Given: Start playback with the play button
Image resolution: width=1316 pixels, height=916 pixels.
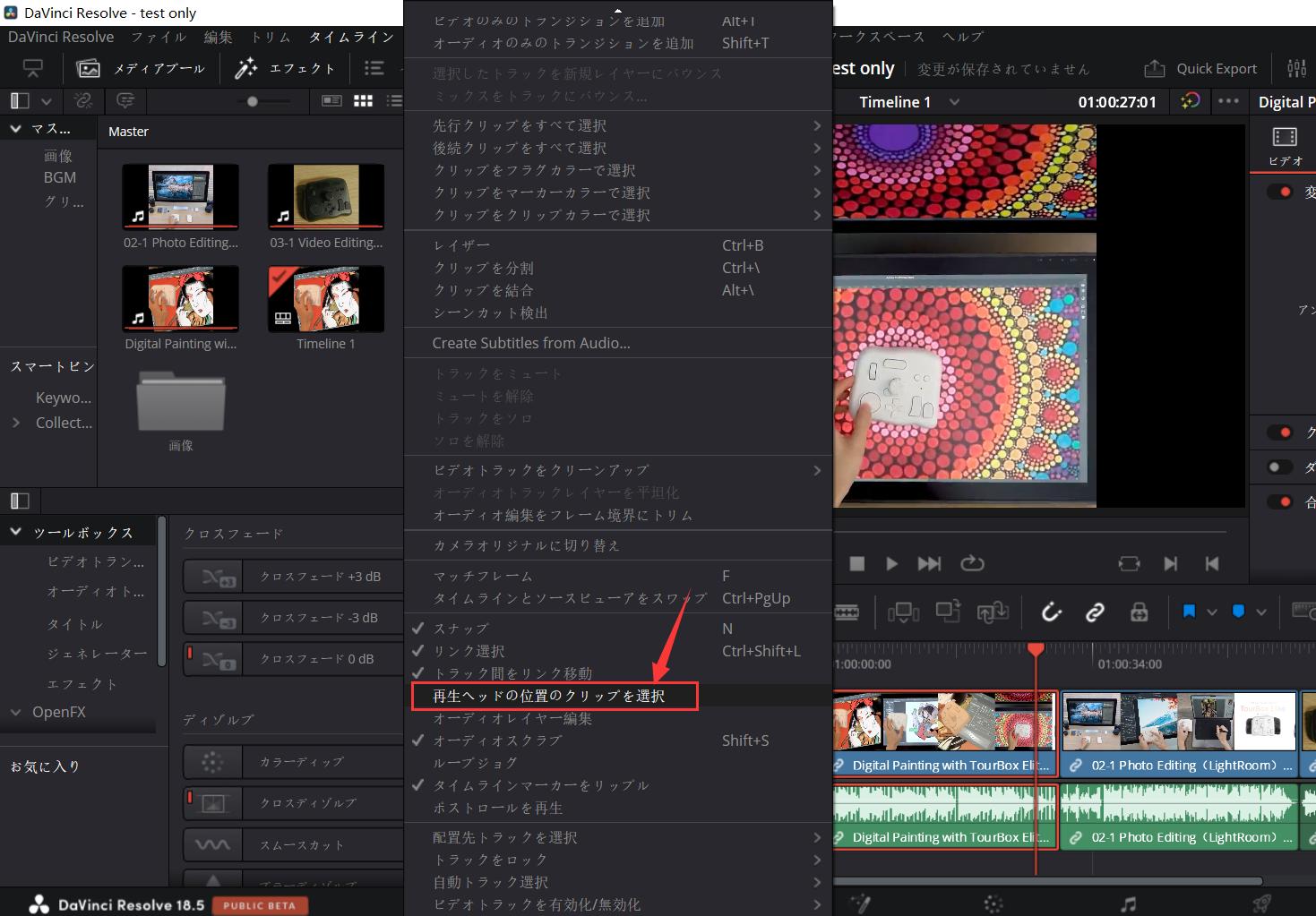Looking at the screenshot, I should [x=891, y=564].
